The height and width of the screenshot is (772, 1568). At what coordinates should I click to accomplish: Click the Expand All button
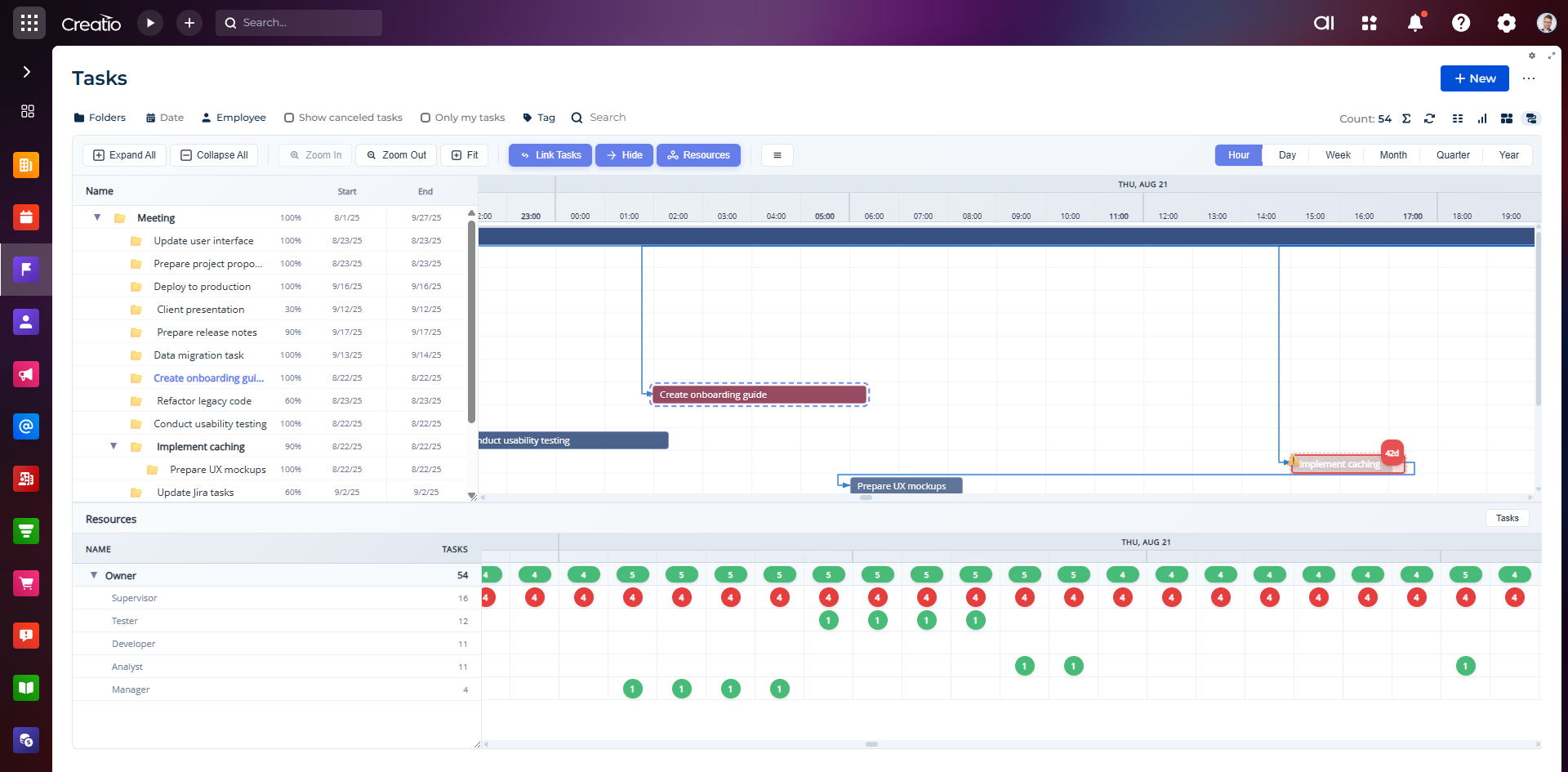[125, 155]
